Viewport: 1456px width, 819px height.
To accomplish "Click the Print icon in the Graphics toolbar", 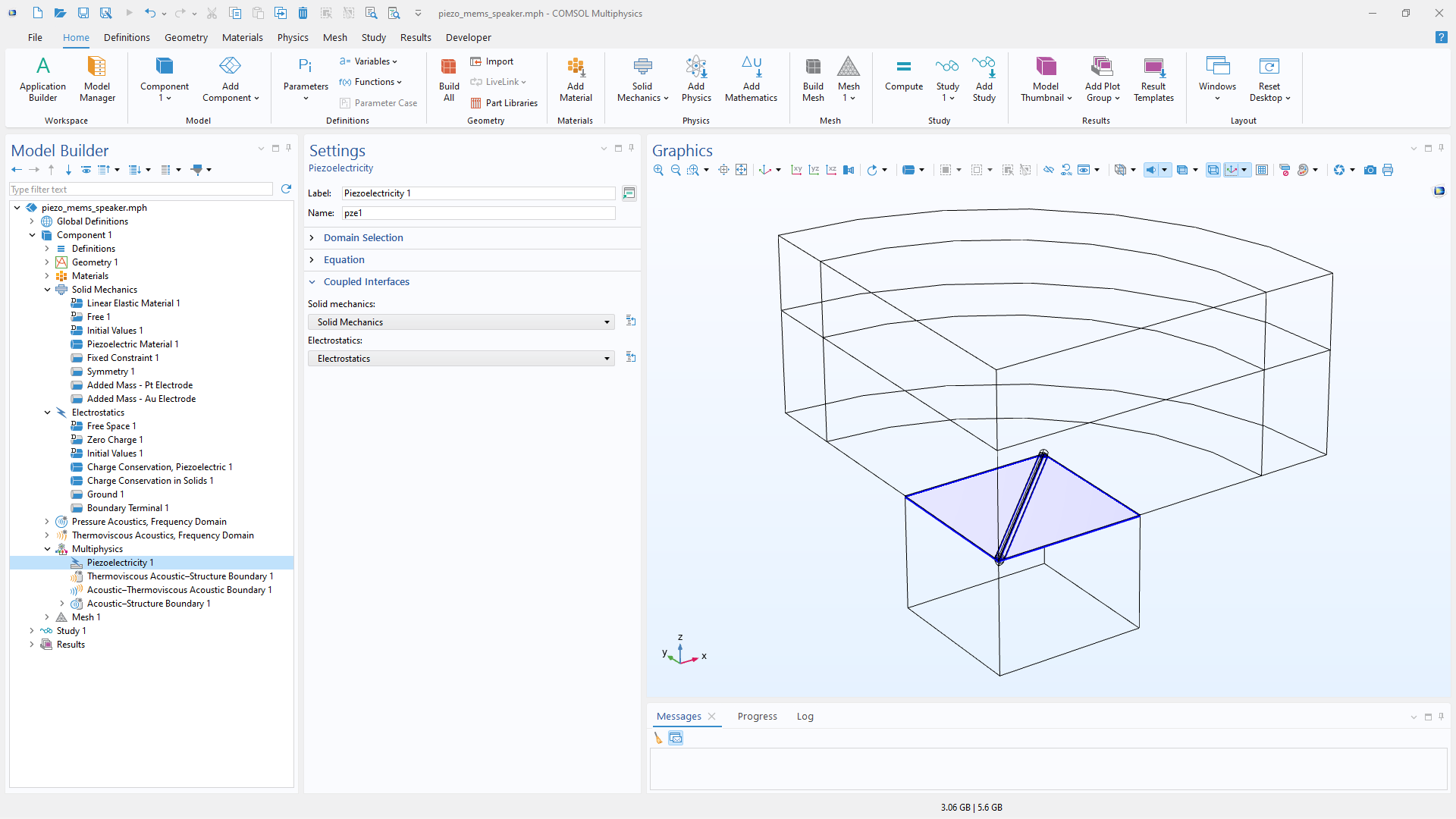I will coord(1388,169).
